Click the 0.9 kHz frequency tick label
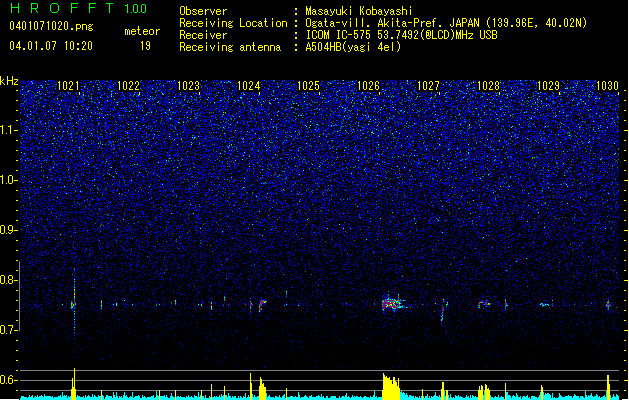 click(x=9, y=230)
